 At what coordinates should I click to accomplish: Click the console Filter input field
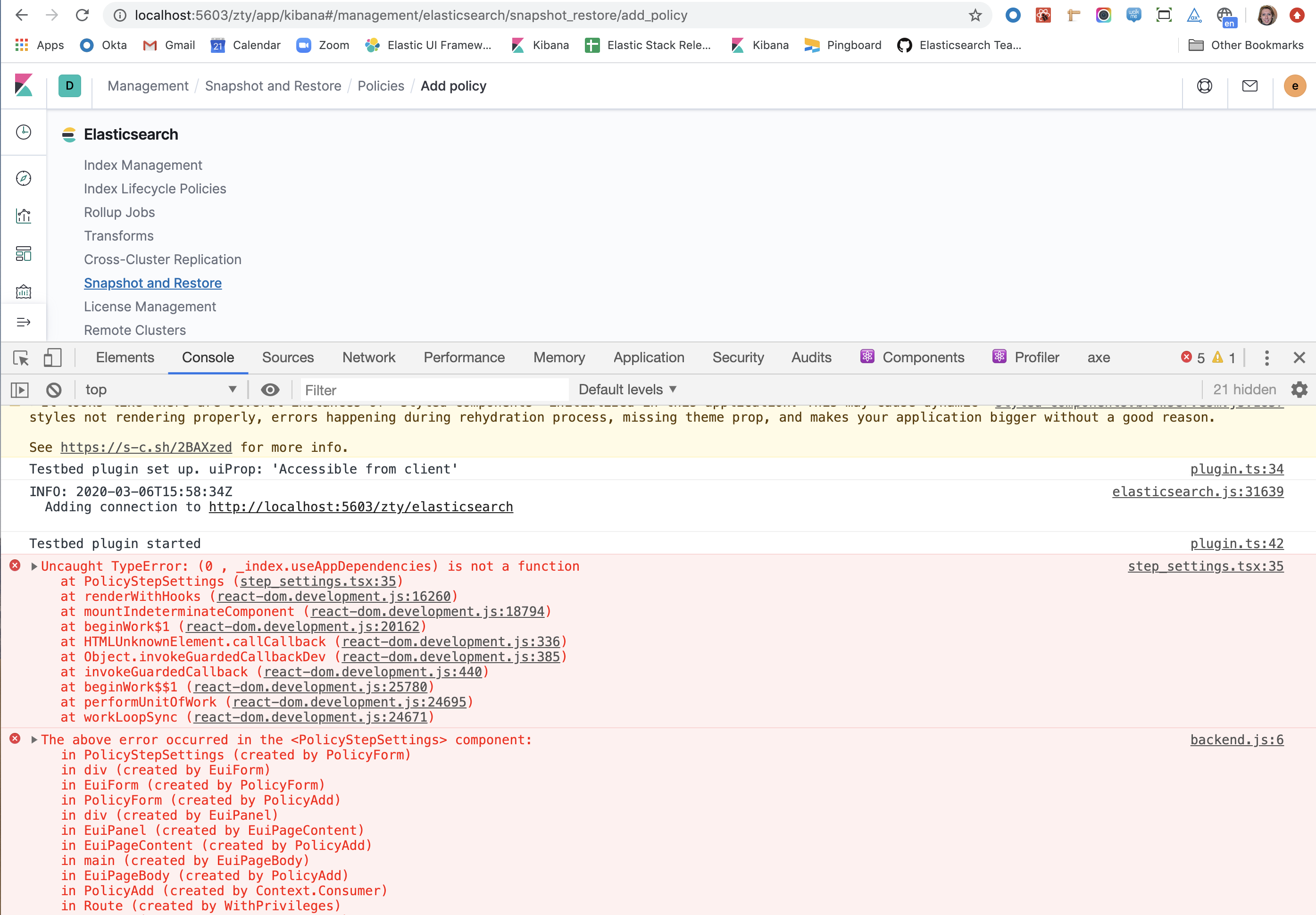click(x=434, y=390)
